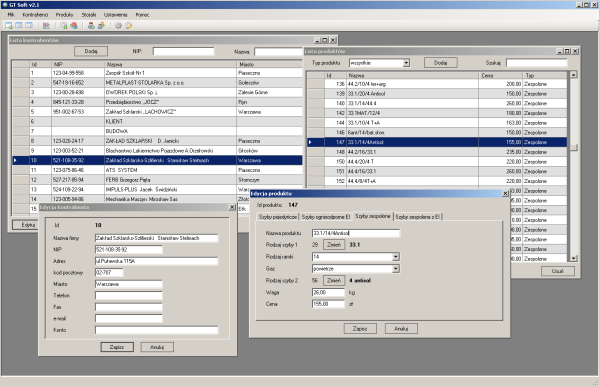Close the Edycja kontrahenta dialog
This screenshot has width=600, height=387.
[232, 207]
